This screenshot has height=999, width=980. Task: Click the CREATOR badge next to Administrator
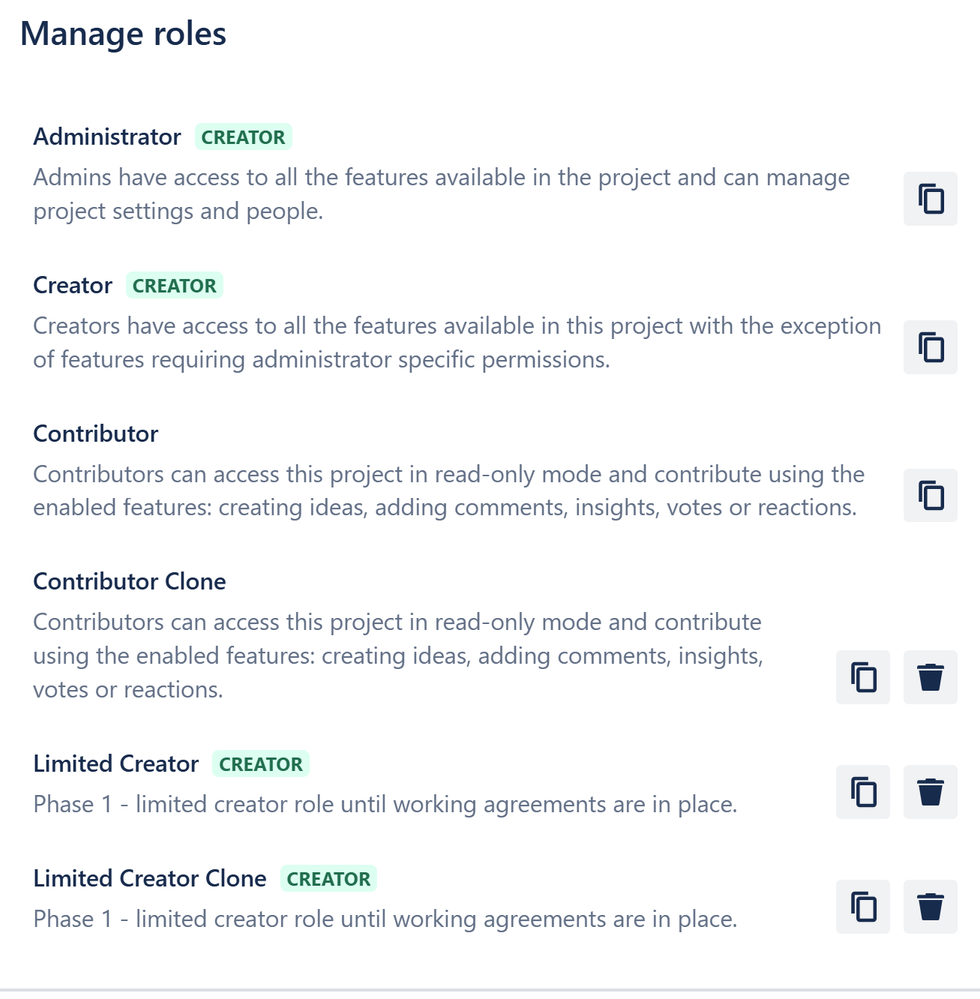tap(243, 137)
